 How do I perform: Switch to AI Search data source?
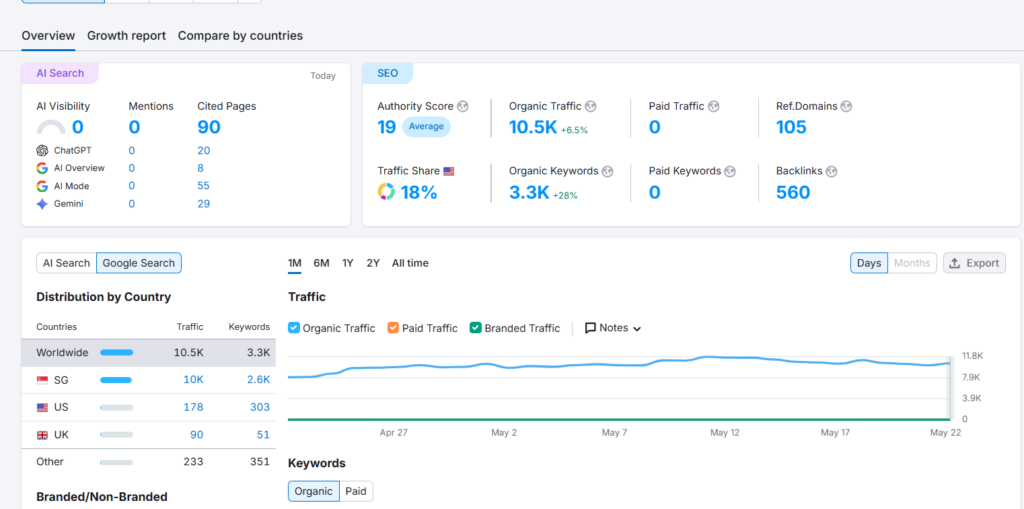(67, 263)
